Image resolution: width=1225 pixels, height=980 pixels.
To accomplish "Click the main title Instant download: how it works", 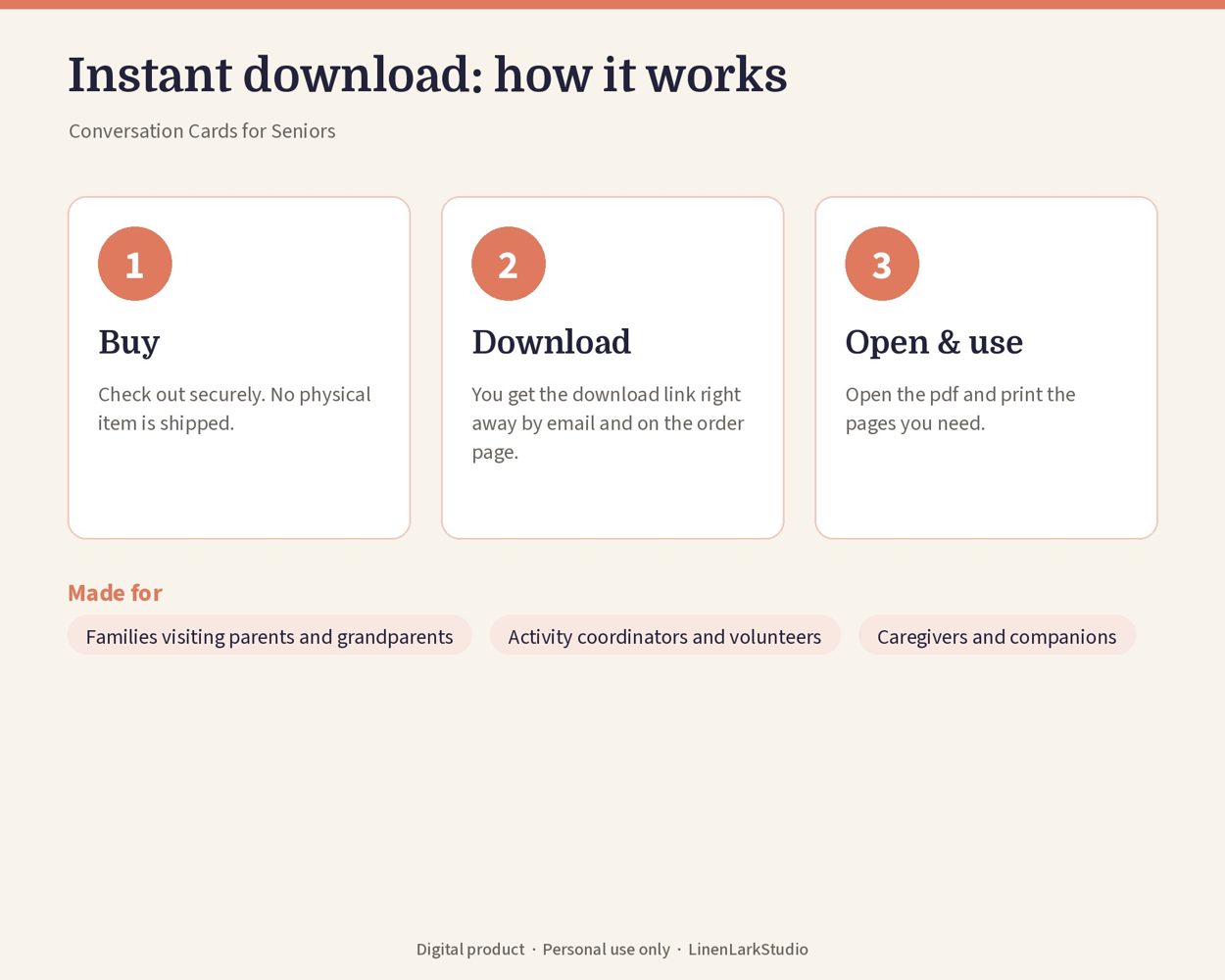I will click(x=427, y=75).
